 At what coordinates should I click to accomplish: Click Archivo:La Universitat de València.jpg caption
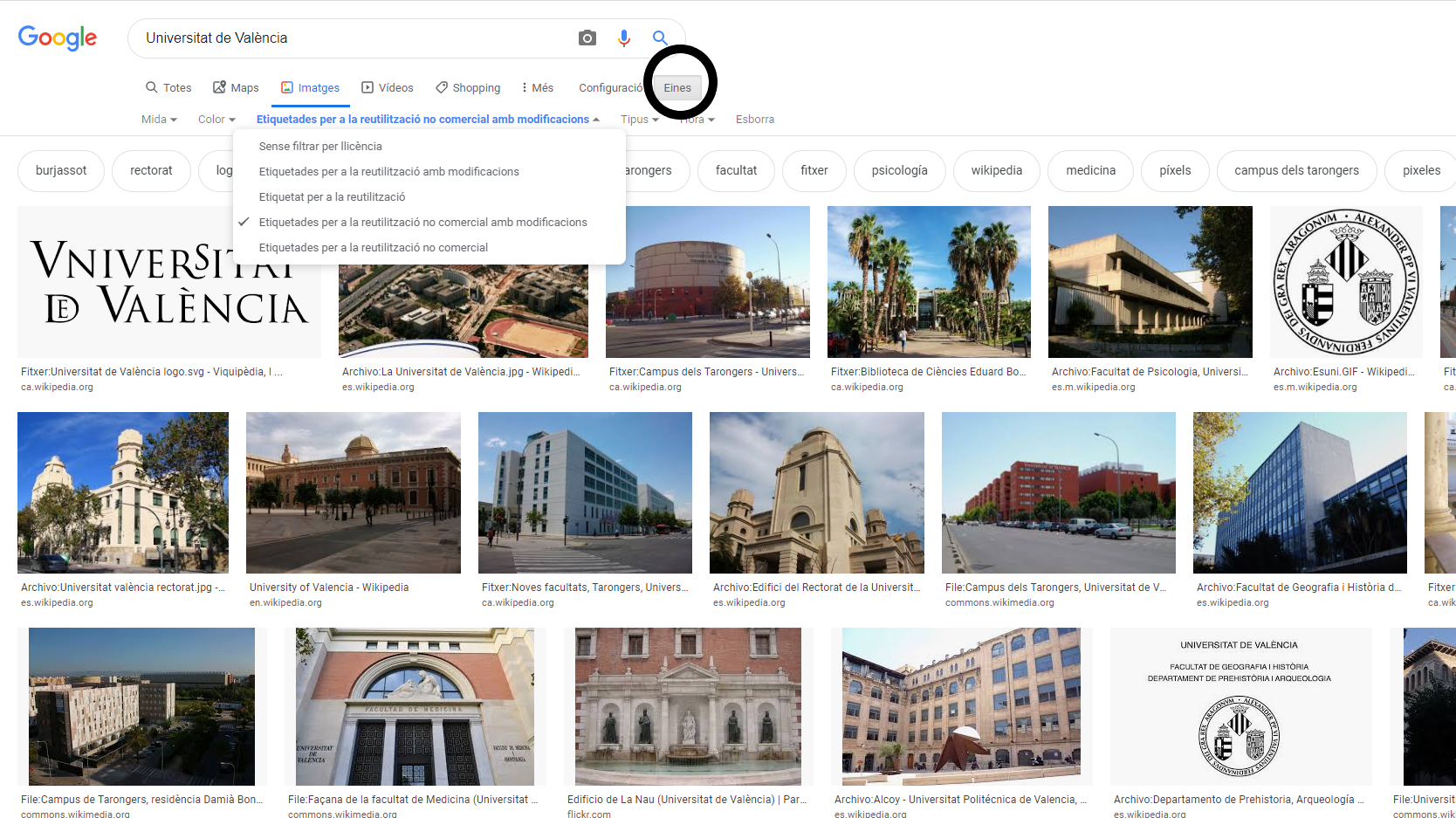click(461, 372)
